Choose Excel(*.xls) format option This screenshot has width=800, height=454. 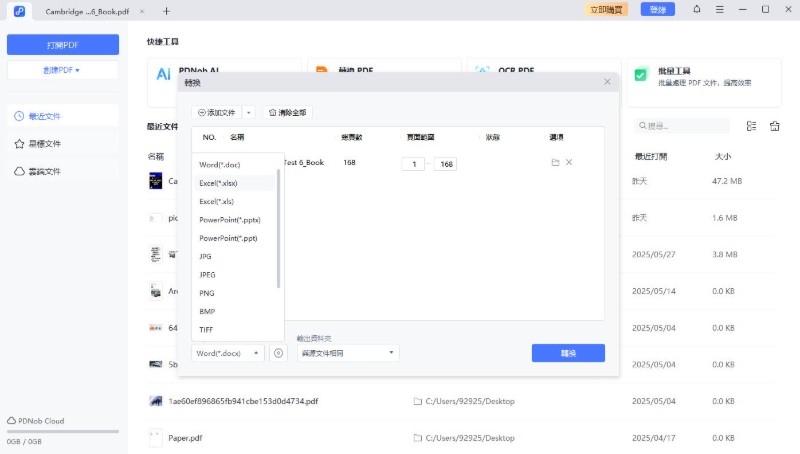(x=235, y=201)
